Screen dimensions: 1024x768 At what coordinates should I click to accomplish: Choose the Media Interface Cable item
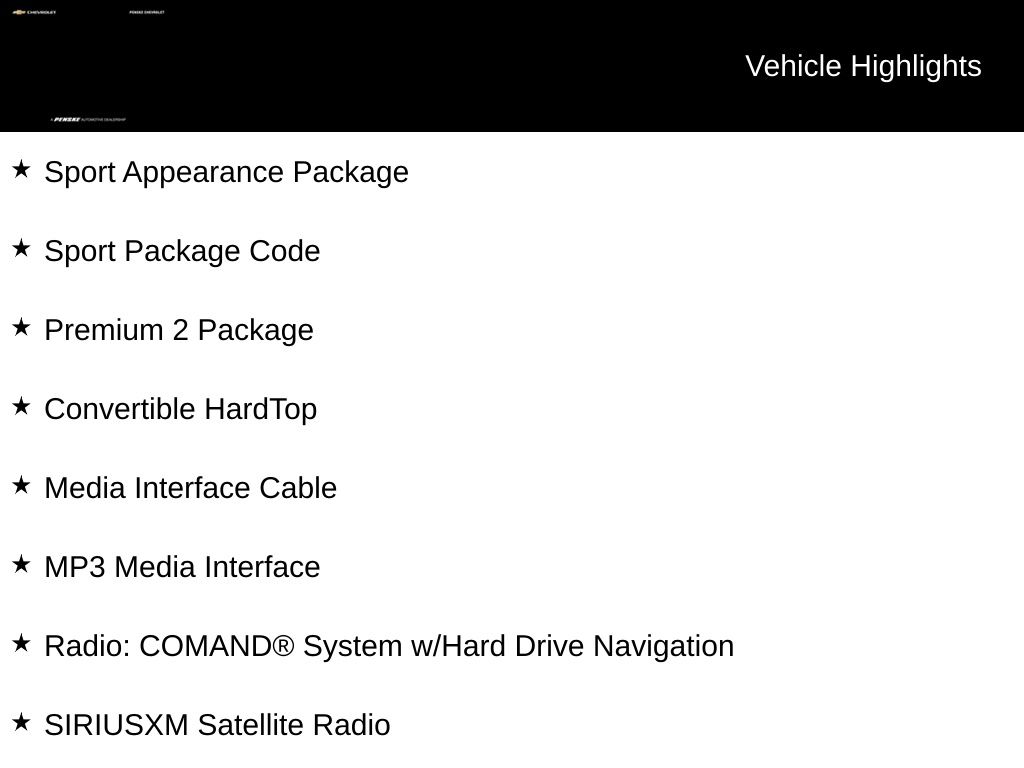191,488
